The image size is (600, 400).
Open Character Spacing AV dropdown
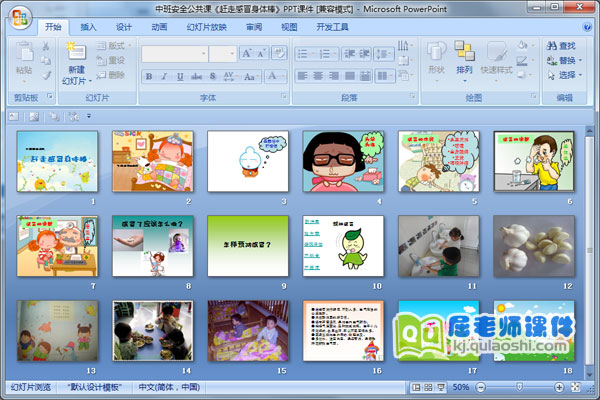(230, 76)
